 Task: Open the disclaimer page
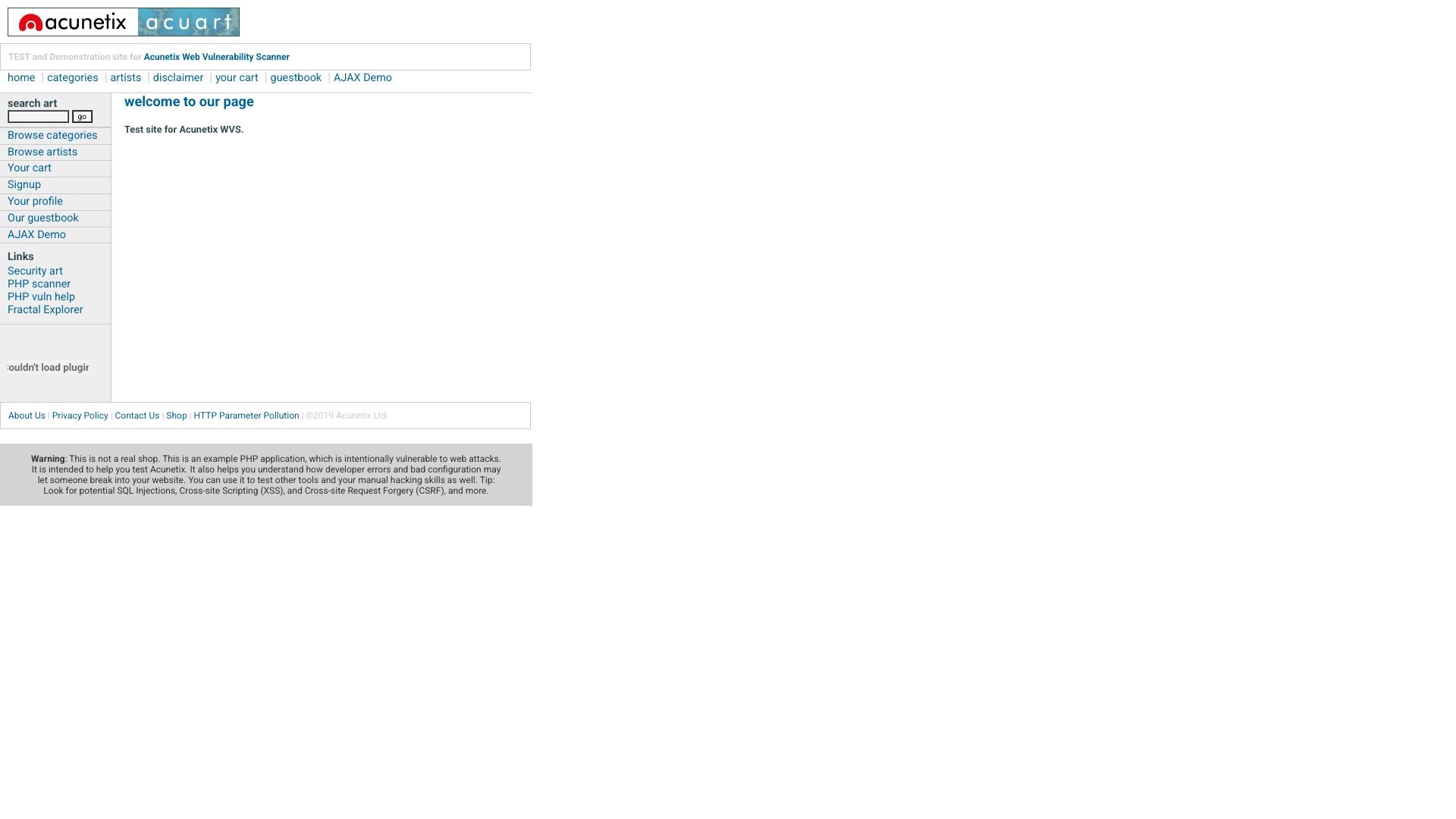click(x=178, y=78)
